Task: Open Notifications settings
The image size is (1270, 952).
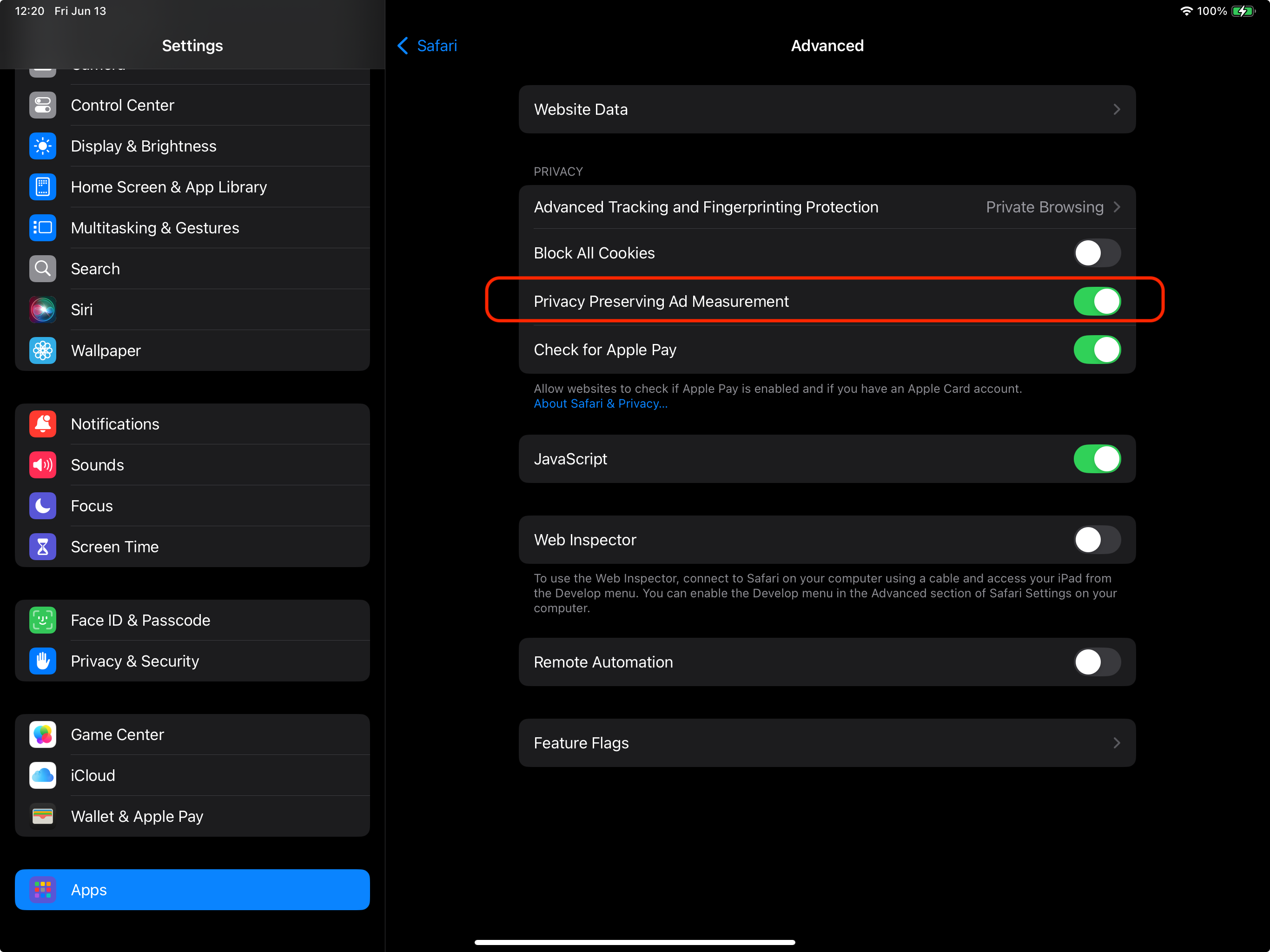Action: [192, 424]
